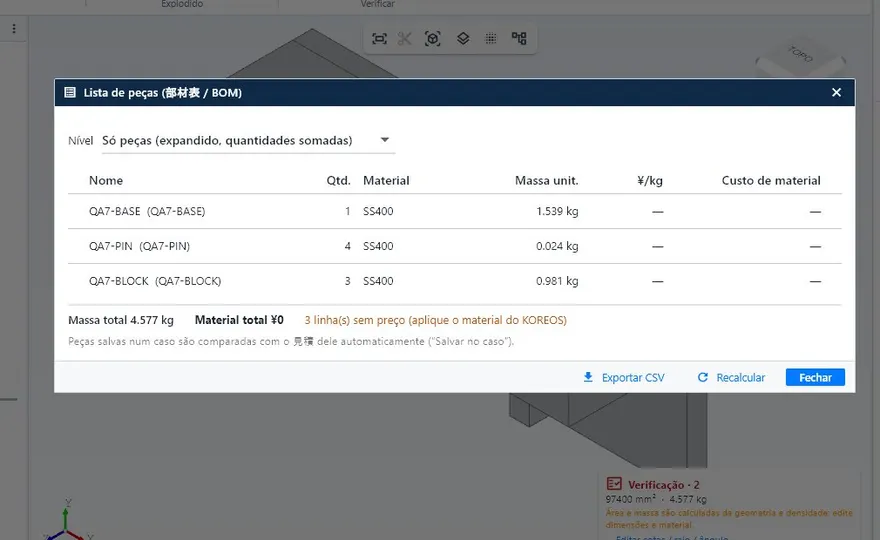The height and width of the screenshot is (540, 880).
Task: Click the Massa total 4.577 kg text
Action: pos(121,320)
